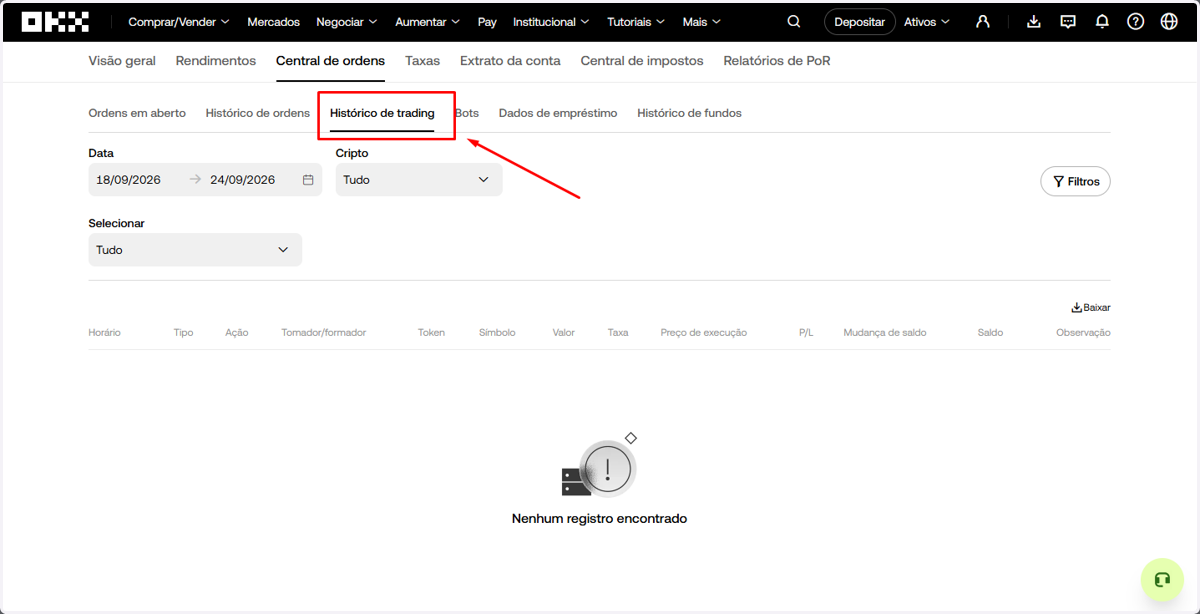The image size is (1200, 614).
Task: Click the Tomador/formador column header
Action: (324, 332)
